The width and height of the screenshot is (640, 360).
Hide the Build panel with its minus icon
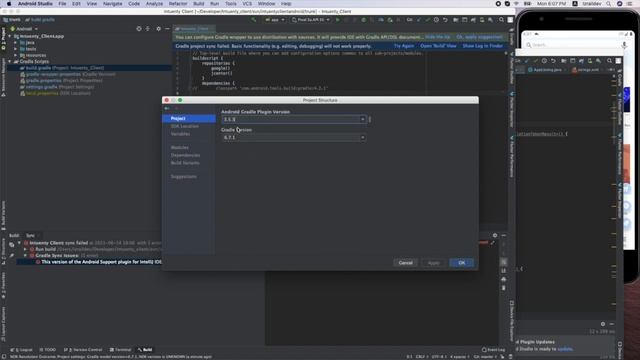pos(504,236)
